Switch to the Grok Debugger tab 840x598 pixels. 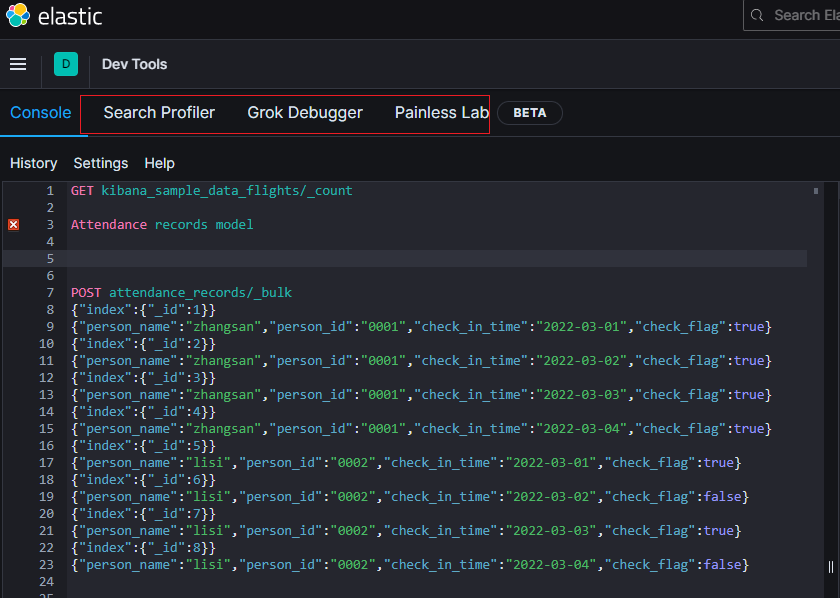305,113
